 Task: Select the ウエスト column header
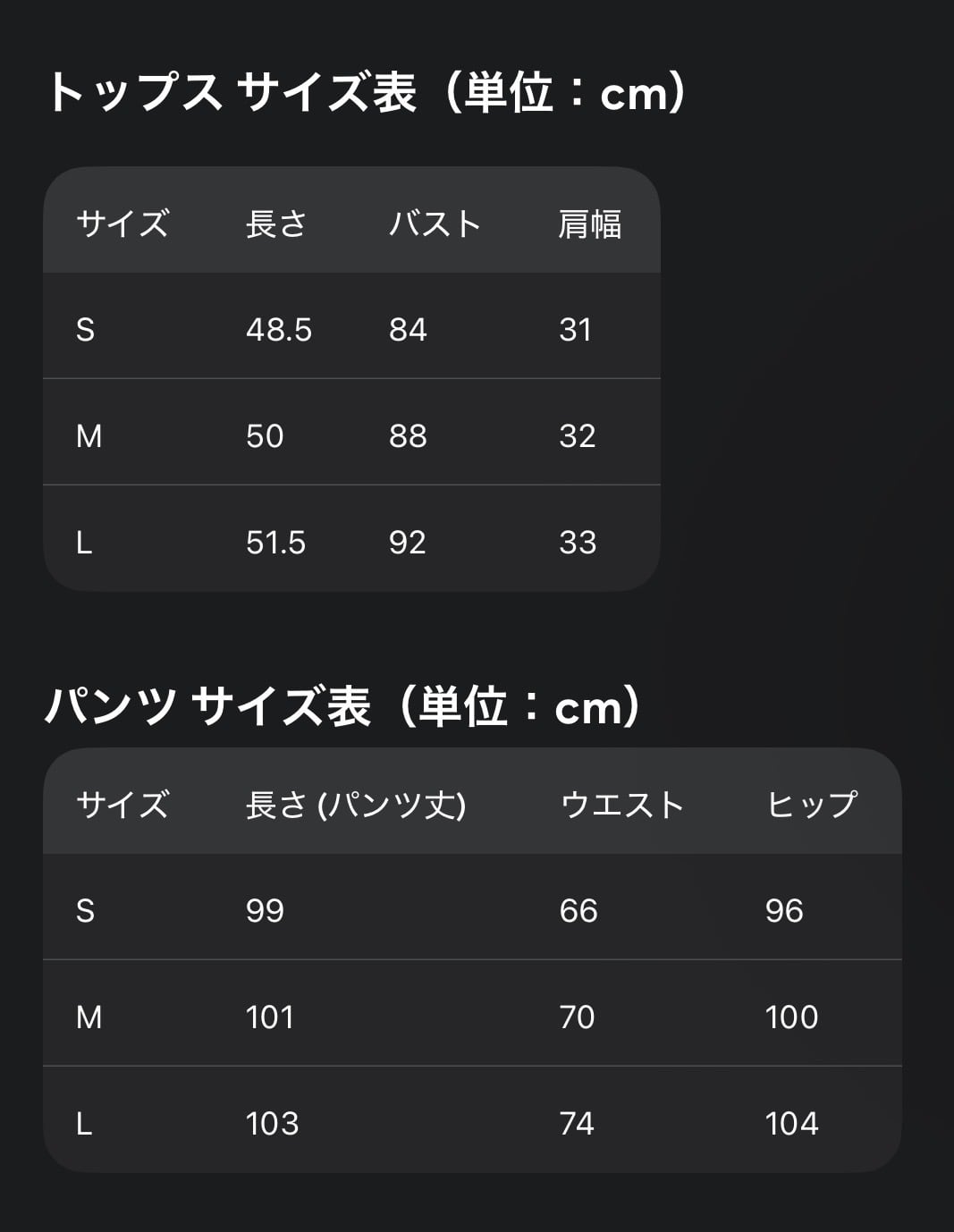[621, 805]
